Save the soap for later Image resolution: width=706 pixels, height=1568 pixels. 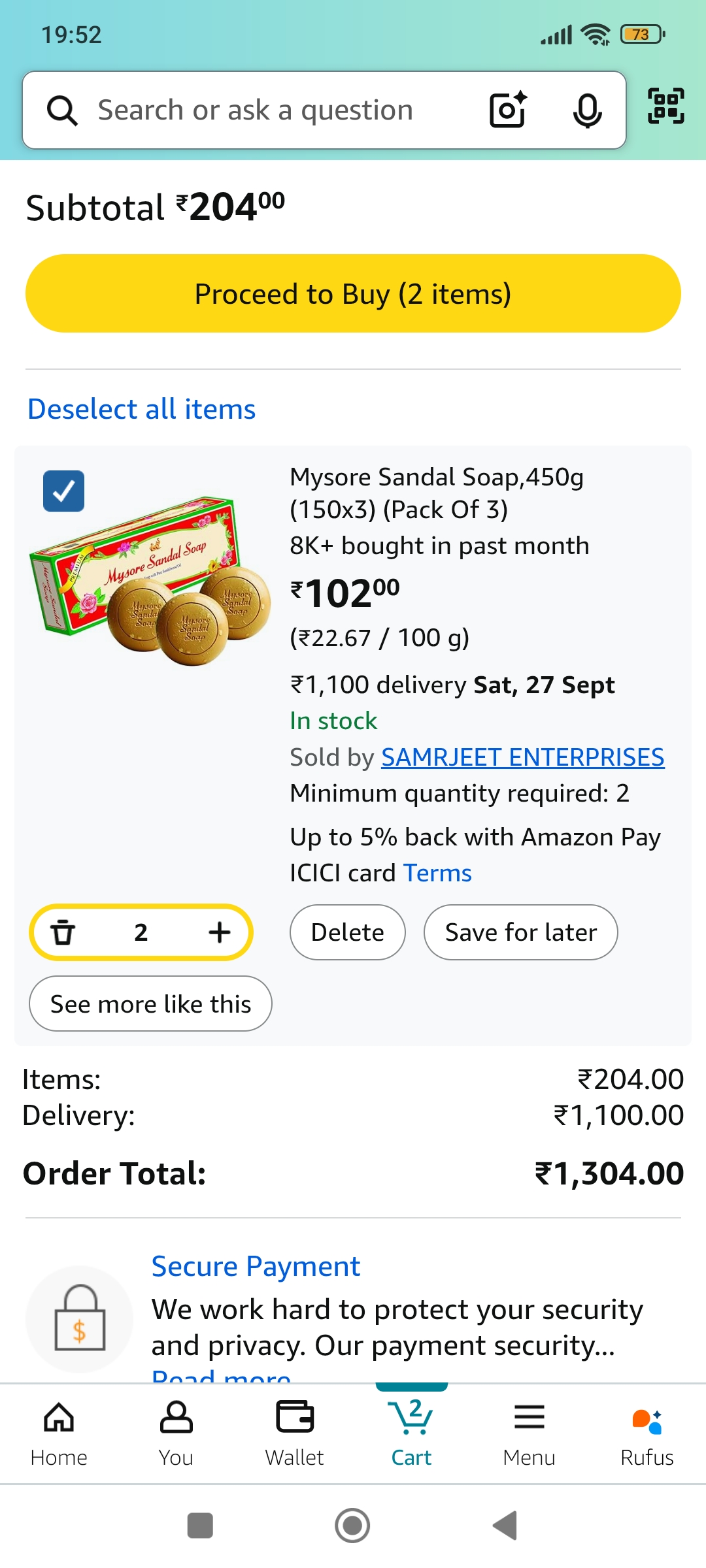pos(520,932)
